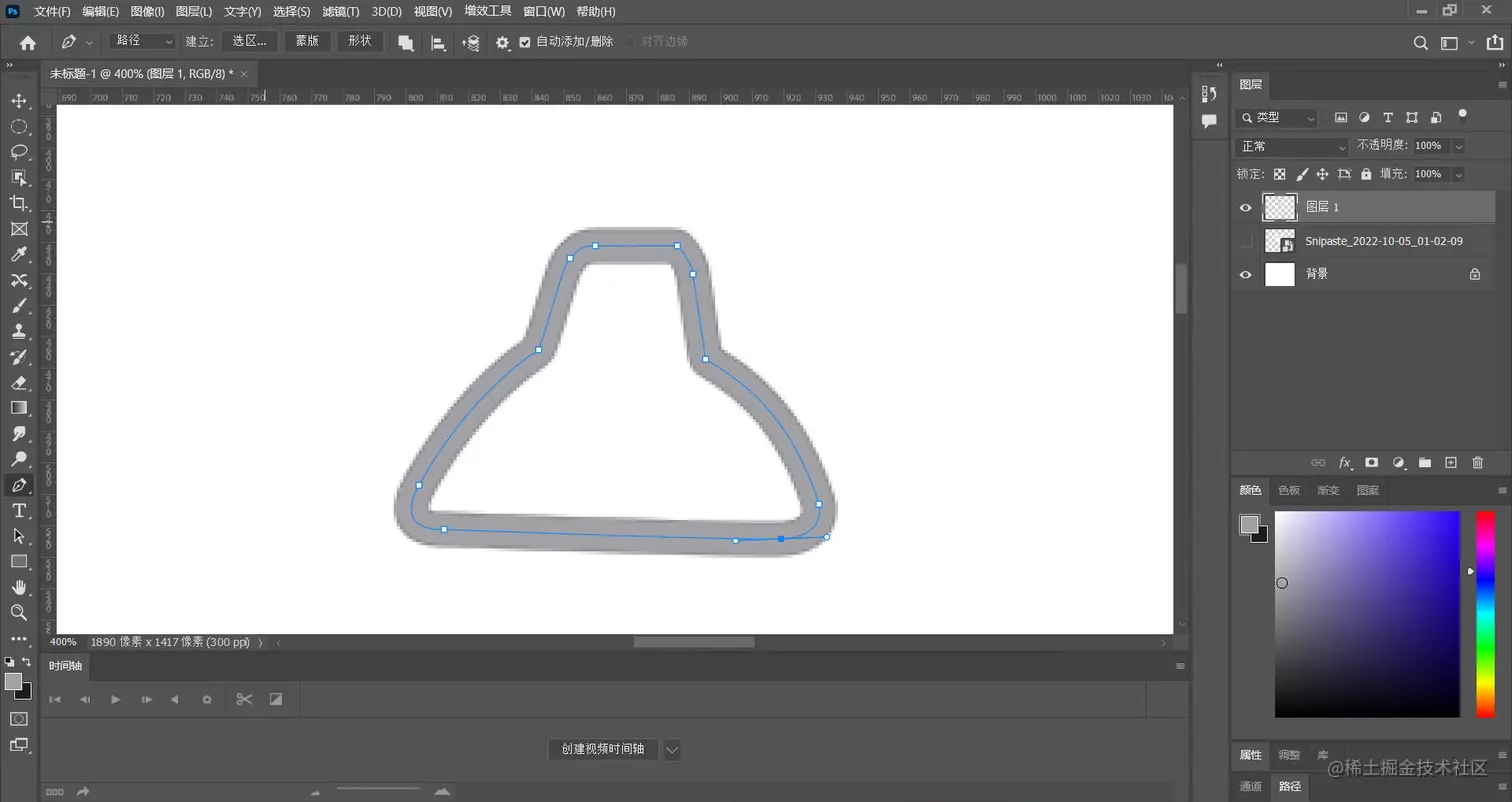
Task: Open the 不透明度 opacity dropdown
Action: tap(1458, 146)
